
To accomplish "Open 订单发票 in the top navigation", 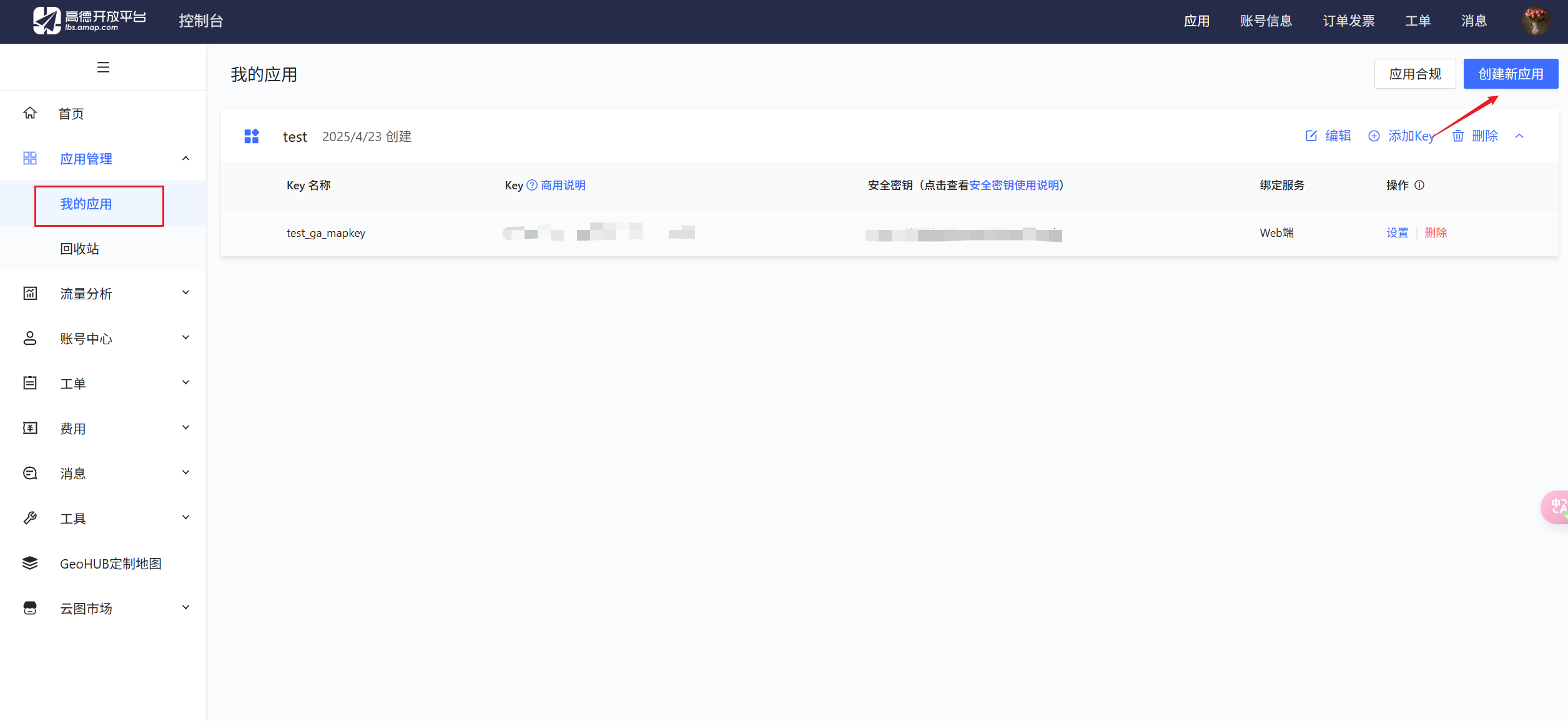I will (1348, 20).
